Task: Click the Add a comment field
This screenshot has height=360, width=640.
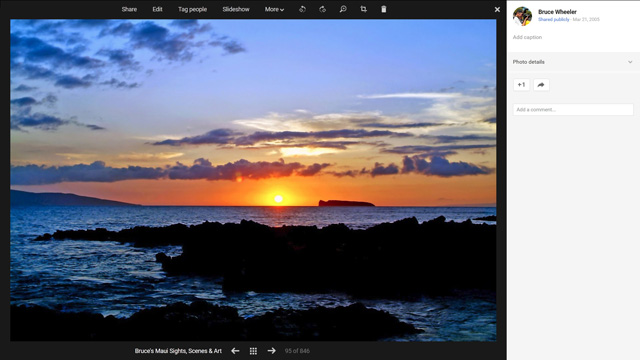Action: (x=573, y=109)
